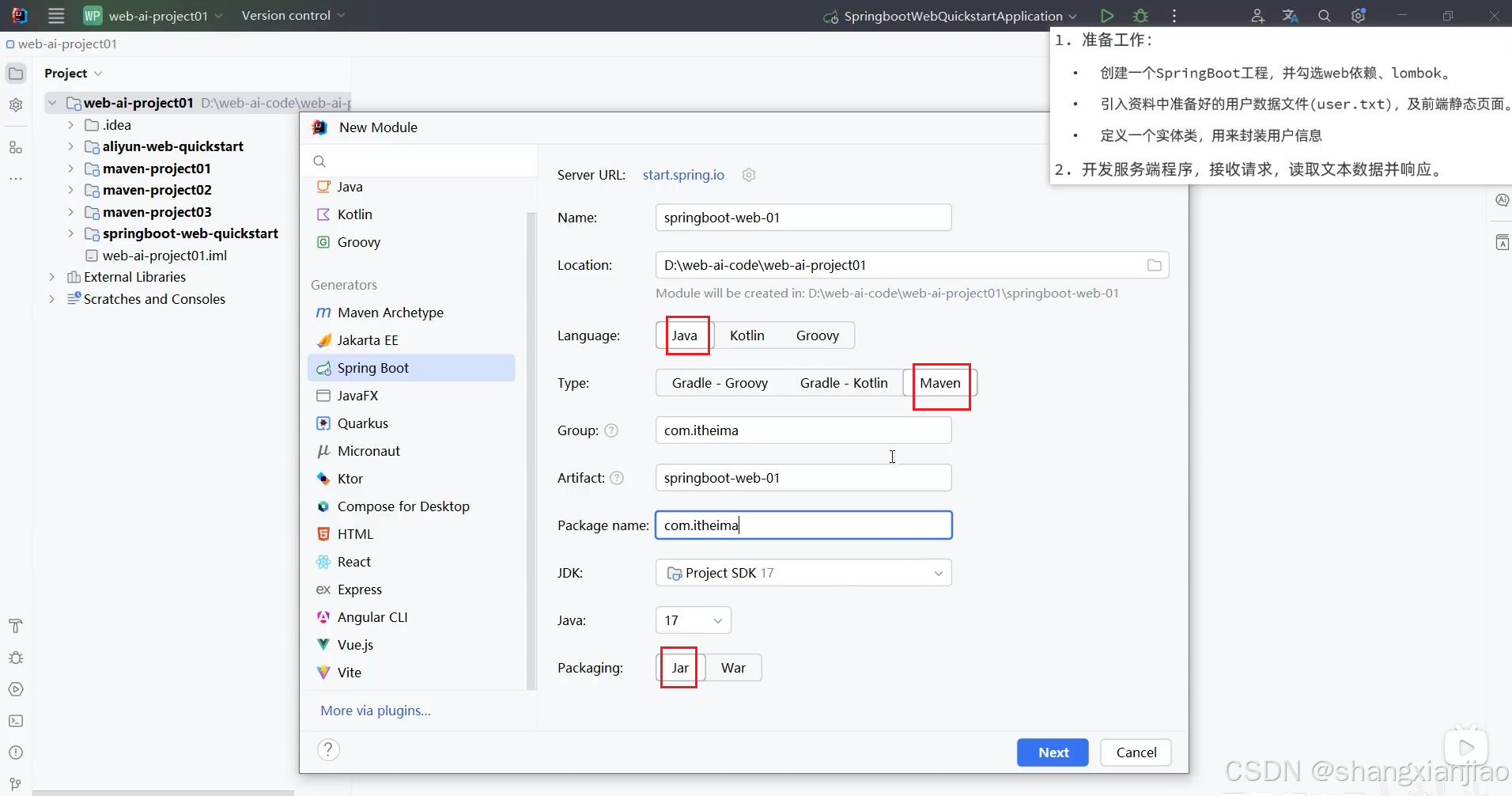The image size is (1512, 796).
Task: Open IDE settings with the gear icon
Action: (x=1359, y=16)
